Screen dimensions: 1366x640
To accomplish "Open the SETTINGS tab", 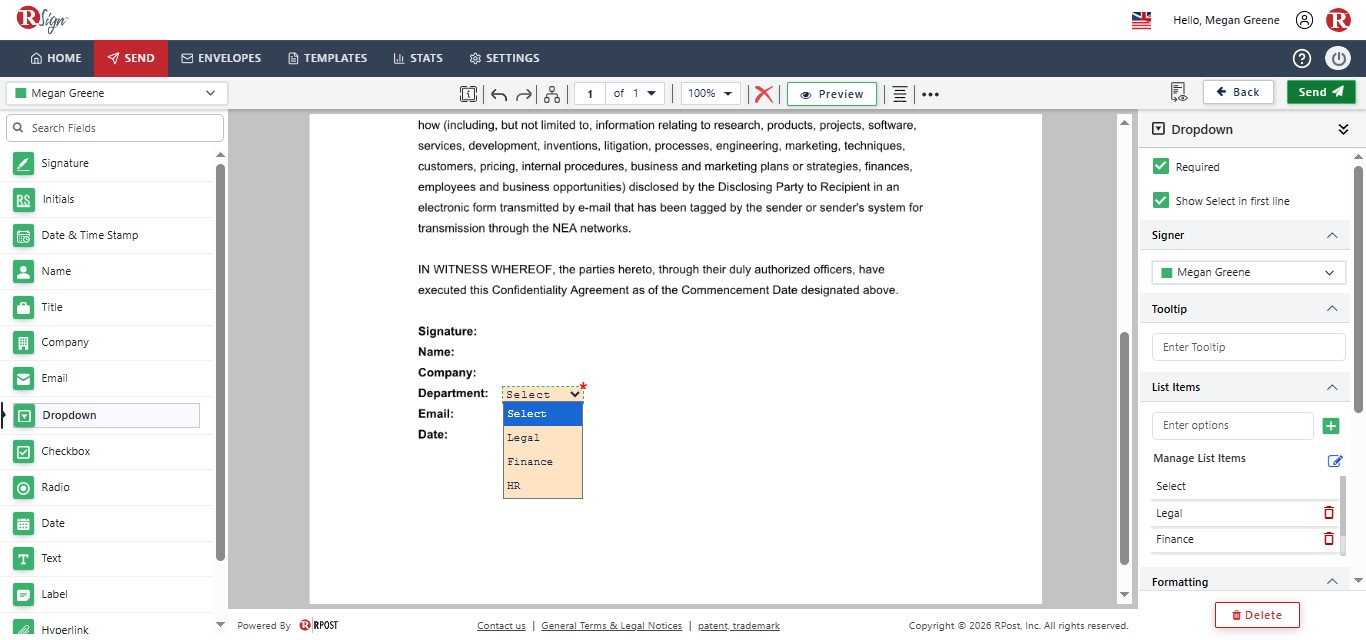I will 504,58.
